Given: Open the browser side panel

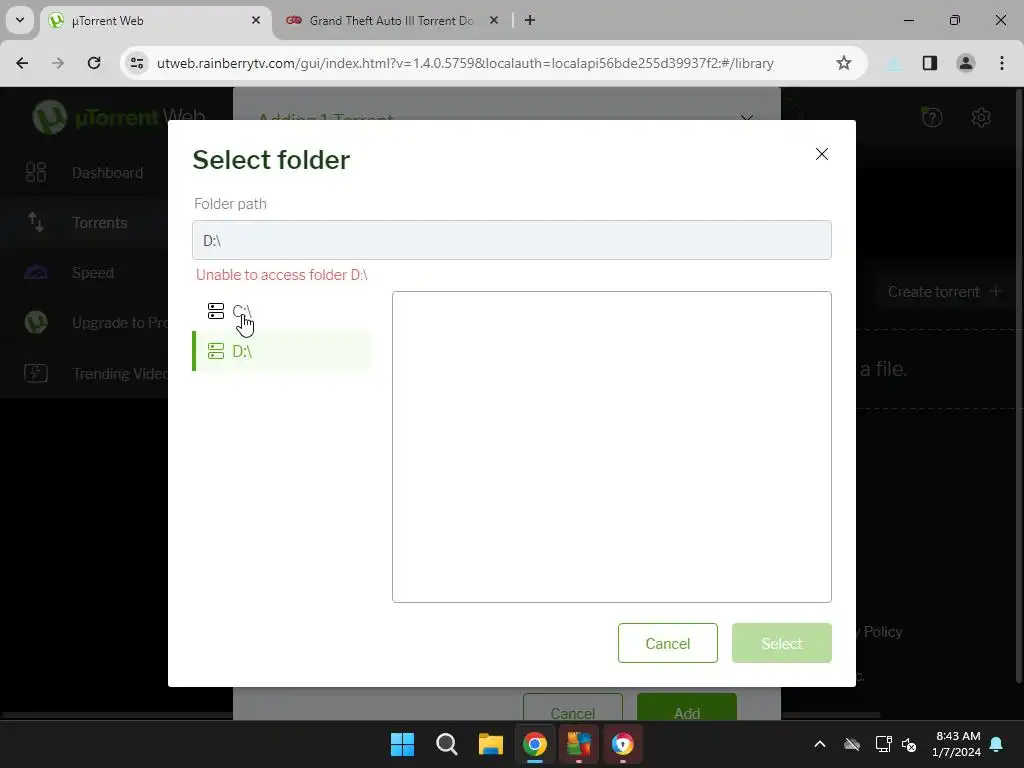Looking at the screenshot, I should [x=929, y=63].
